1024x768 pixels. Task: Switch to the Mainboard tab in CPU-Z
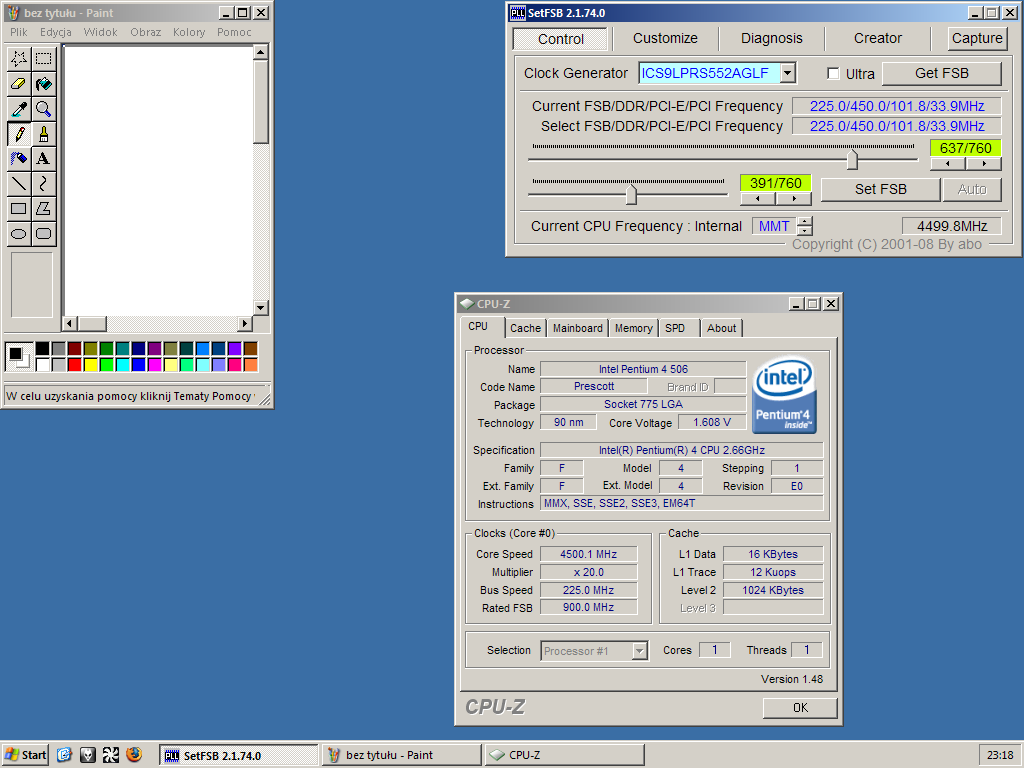pos(577,328)
